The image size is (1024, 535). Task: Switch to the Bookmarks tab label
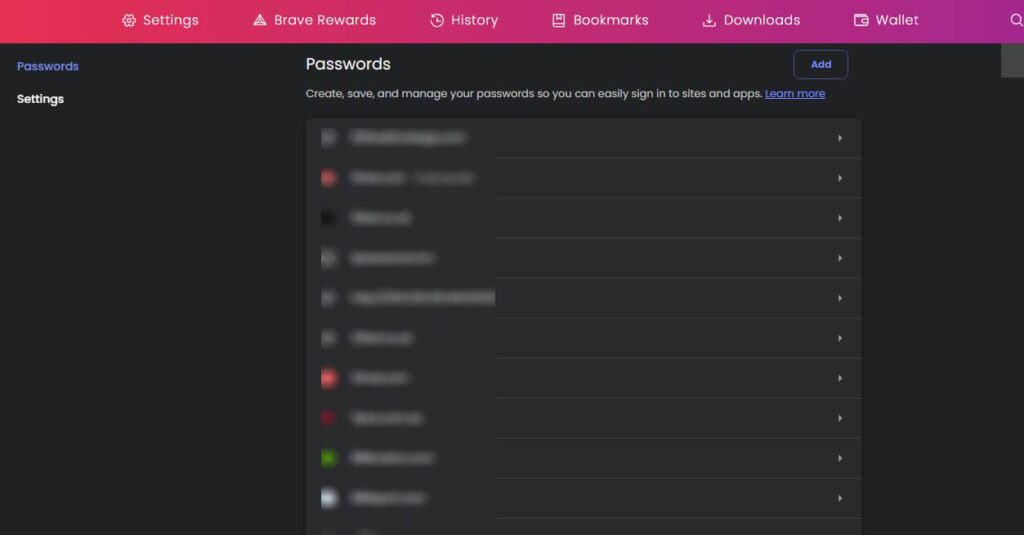coord(611,20)
